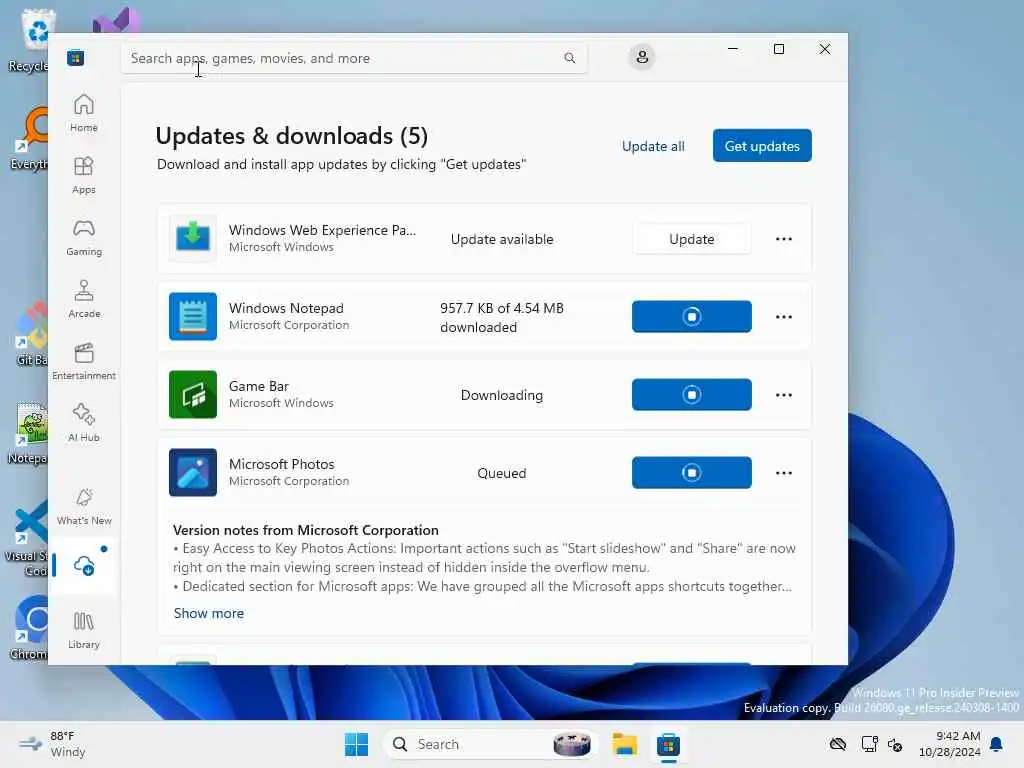Click the Microsoft Photos app icon
This screenshot has height=768, width=1024.
point(193,472)
